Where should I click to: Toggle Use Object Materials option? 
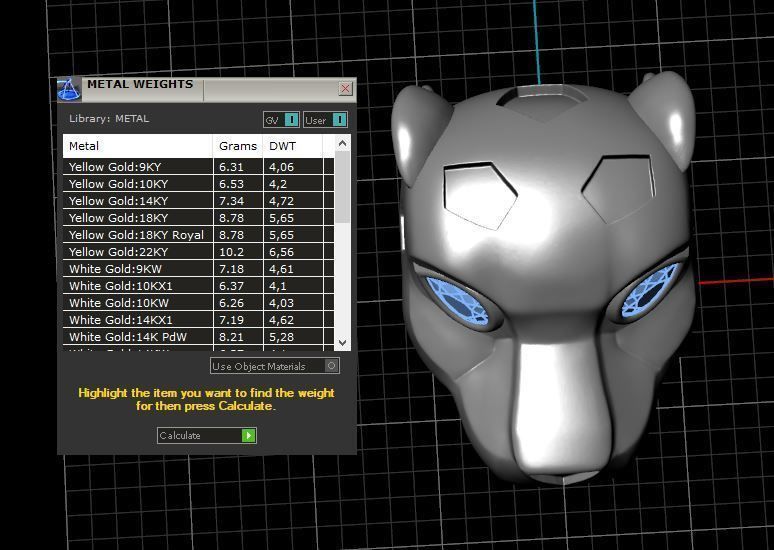pyautogui.click(x=274, y=366)
